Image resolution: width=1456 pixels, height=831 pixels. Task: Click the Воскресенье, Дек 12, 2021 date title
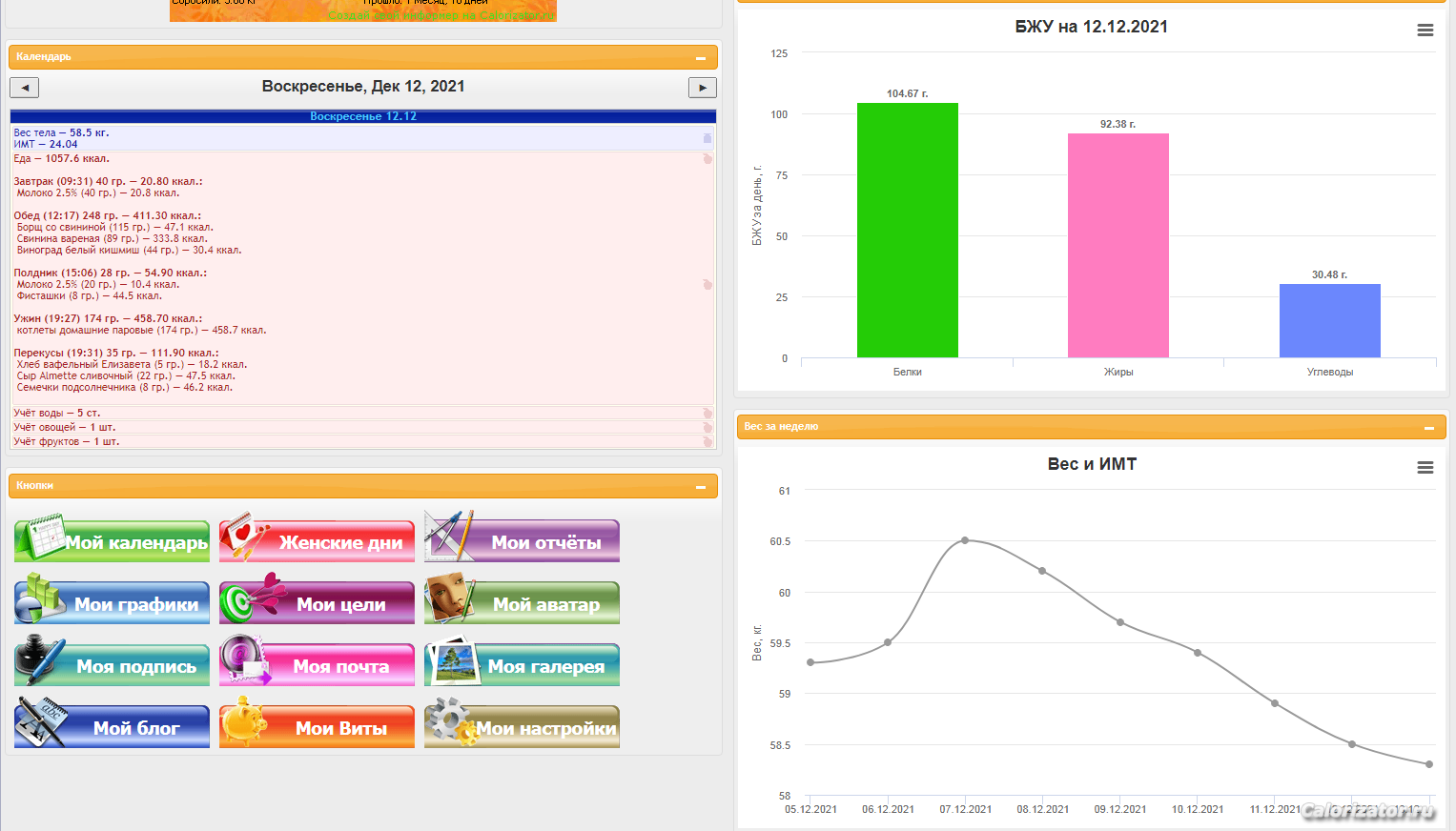(x=363, y=87)
